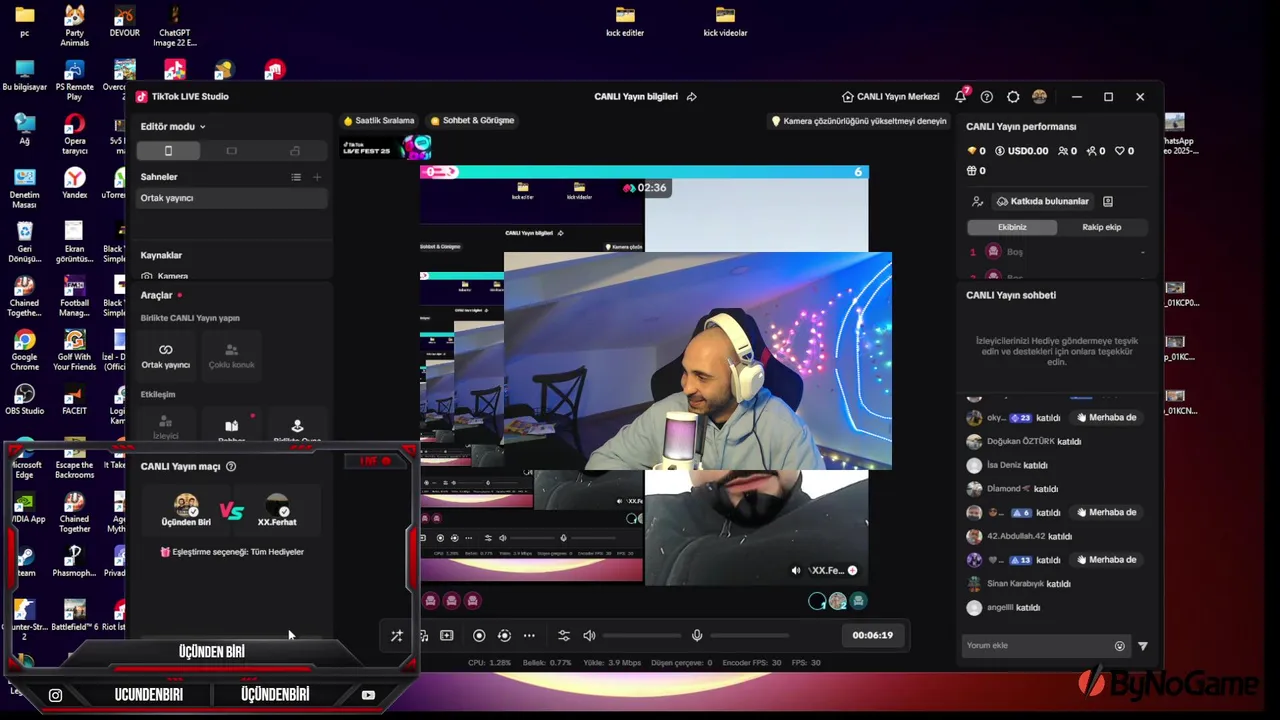Open Yandex desktop shortcut
This screenshot has width=1280, height=720.
(x=75, y=183)
